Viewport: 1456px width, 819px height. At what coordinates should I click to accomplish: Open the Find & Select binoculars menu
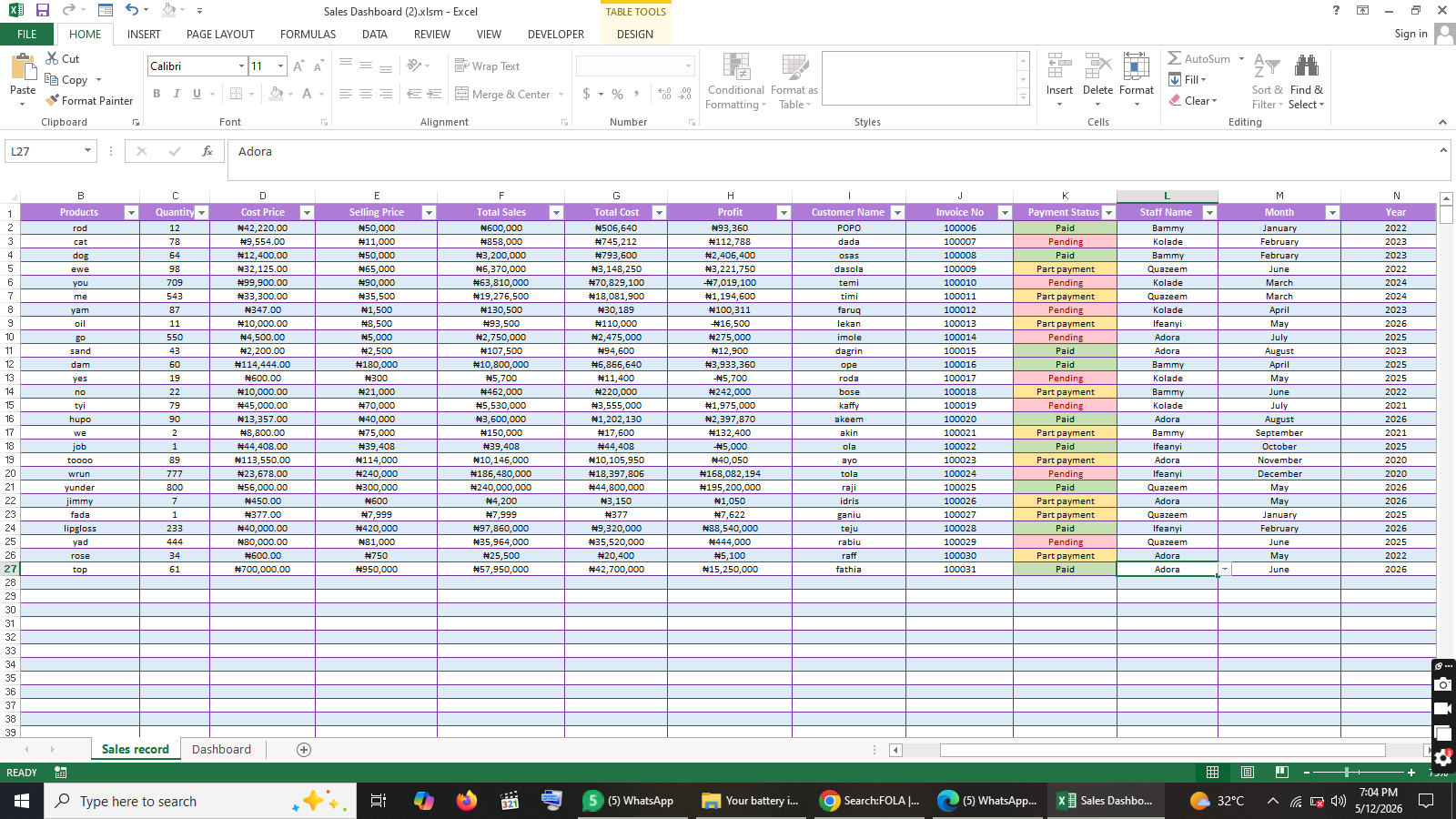pos(1307,81)
